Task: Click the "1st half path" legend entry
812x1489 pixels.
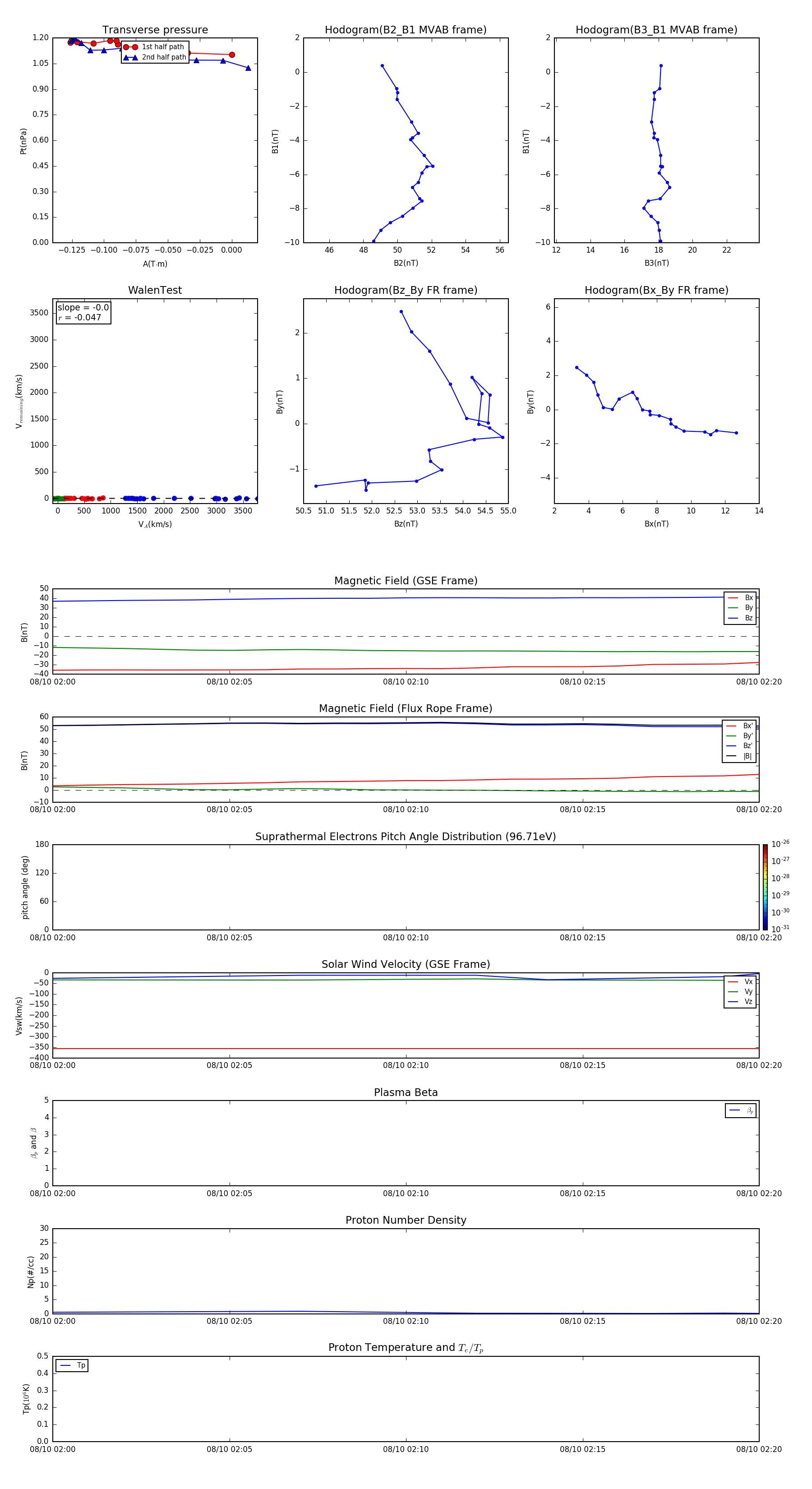Action: (154, 47)
